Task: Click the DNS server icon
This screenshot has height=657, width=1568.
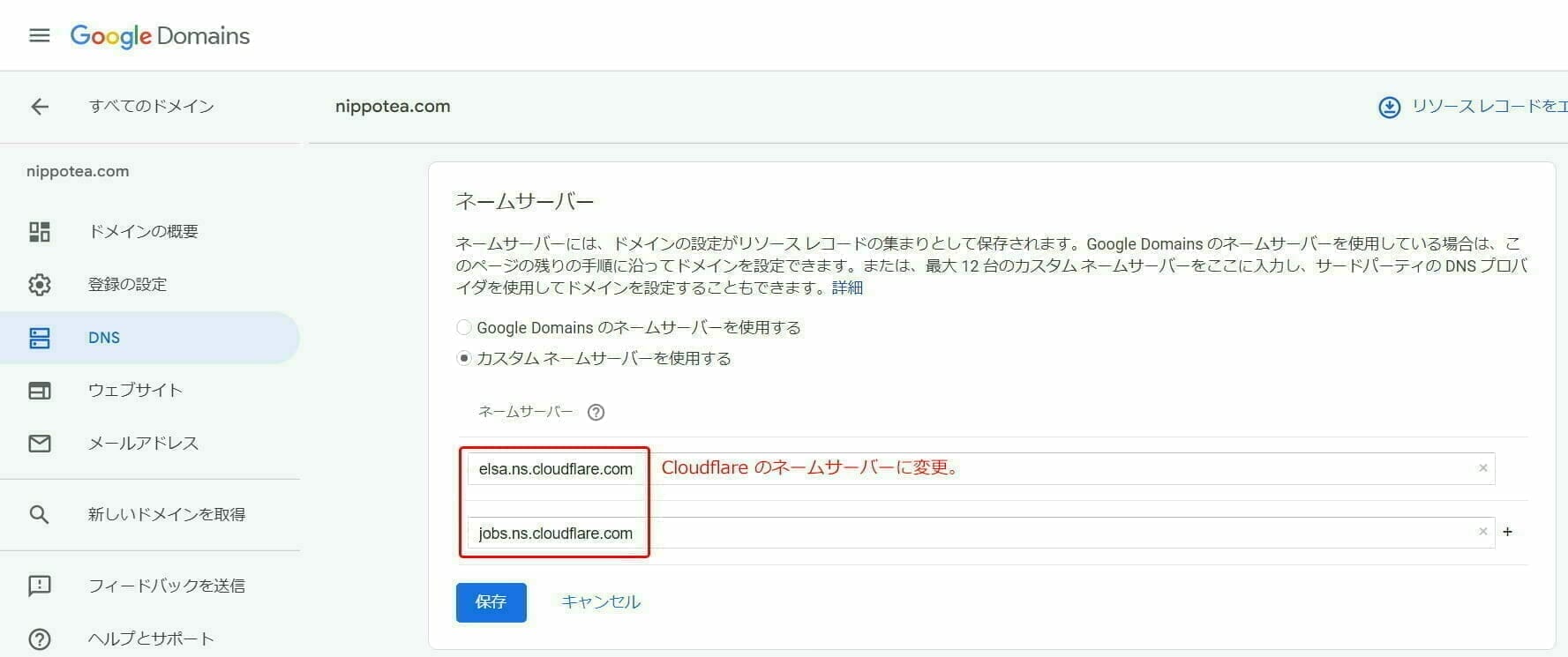Action: [x=40, y=338]
